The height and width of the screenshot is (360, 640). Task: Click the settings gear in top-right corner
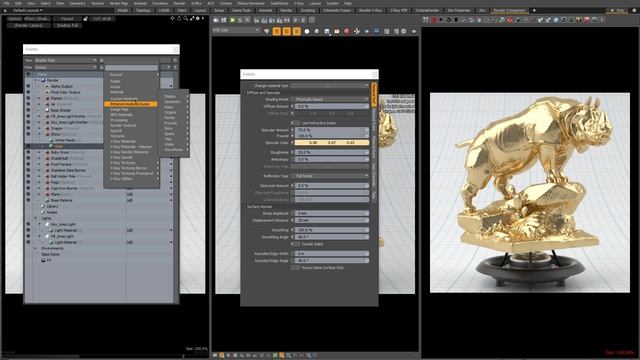pyautogui.click(x=634, y=10)
